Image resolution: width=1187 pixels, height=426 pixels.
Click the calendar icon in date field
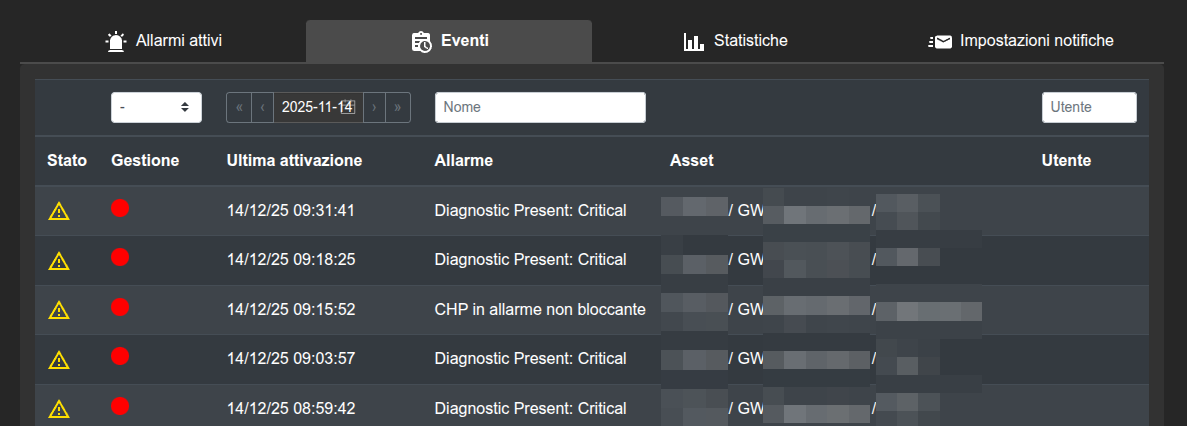click(348, 107)
